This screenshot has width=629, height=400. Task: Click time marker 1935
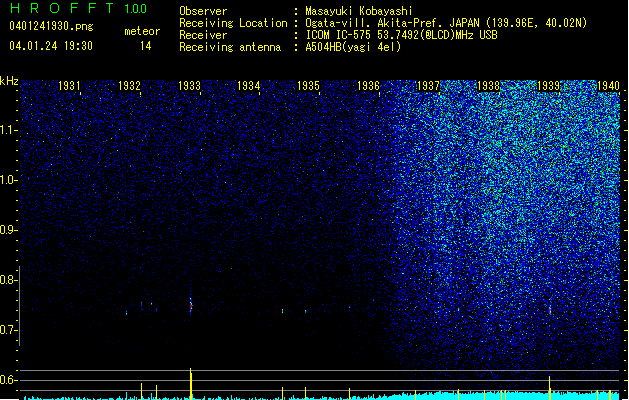308,85
